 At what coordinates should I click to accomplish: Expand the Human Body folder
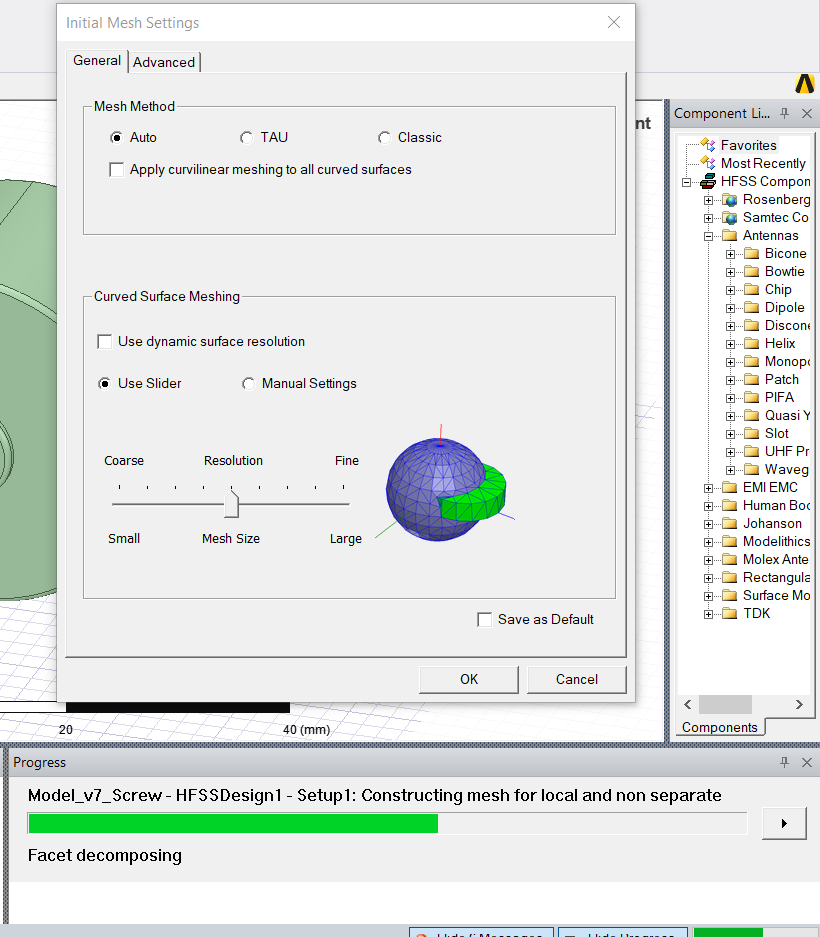pos(708,506)
